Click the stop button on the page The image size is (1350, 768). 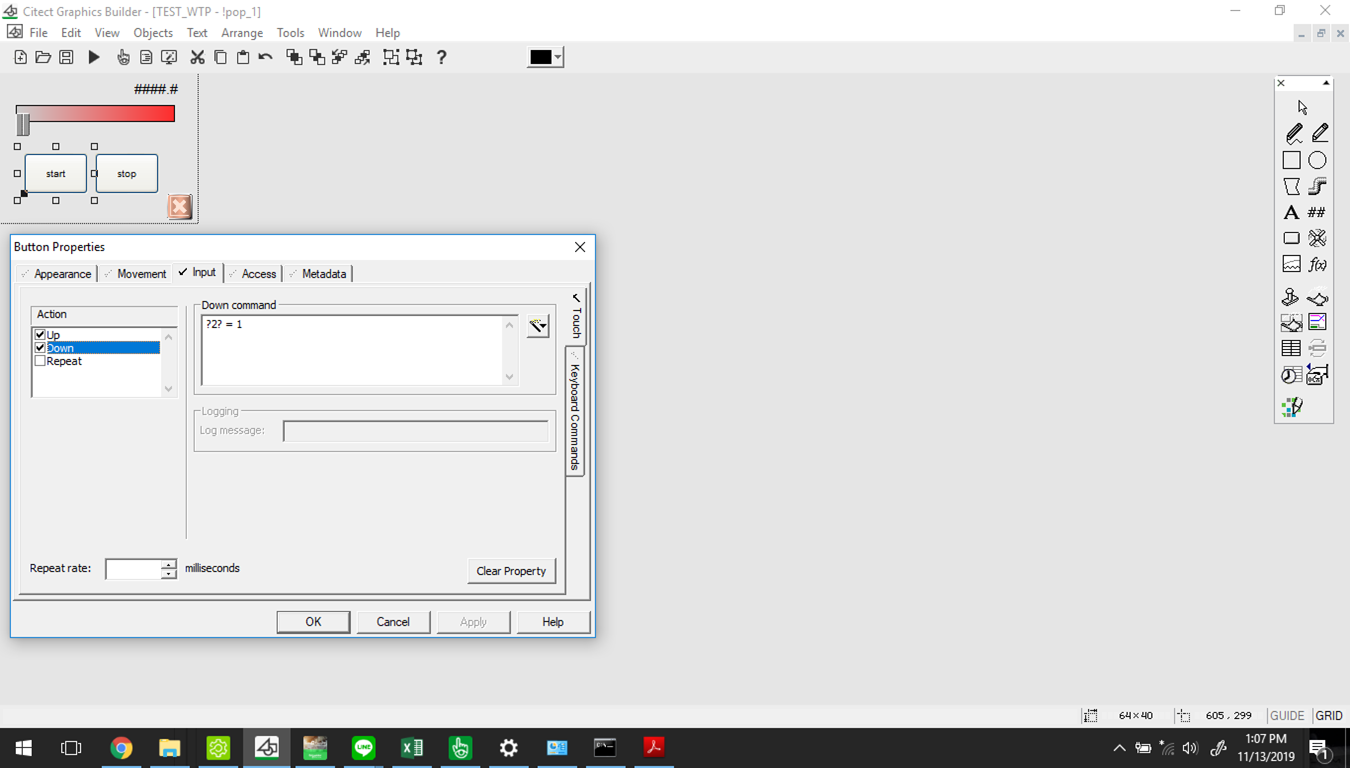click(x=127, y=173)
